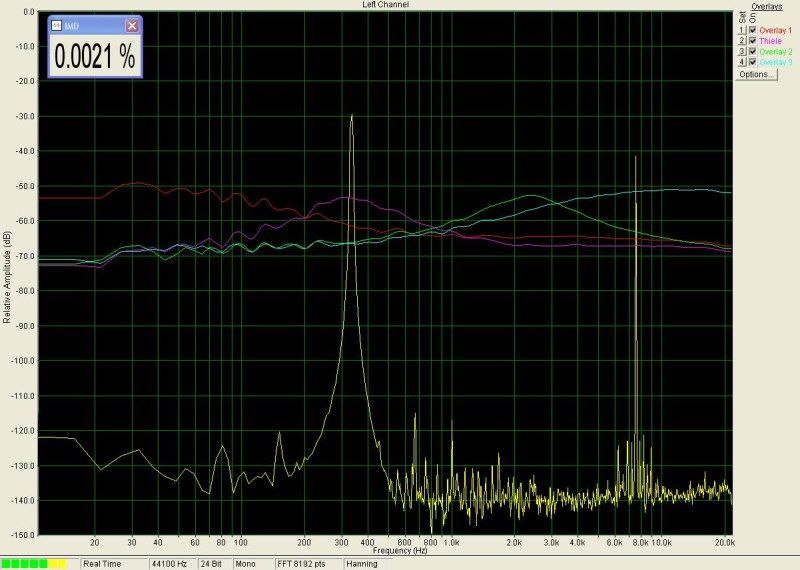Click the Frequency (Hz) axis label
800x570 pixels.
click(x=399, y=551)
